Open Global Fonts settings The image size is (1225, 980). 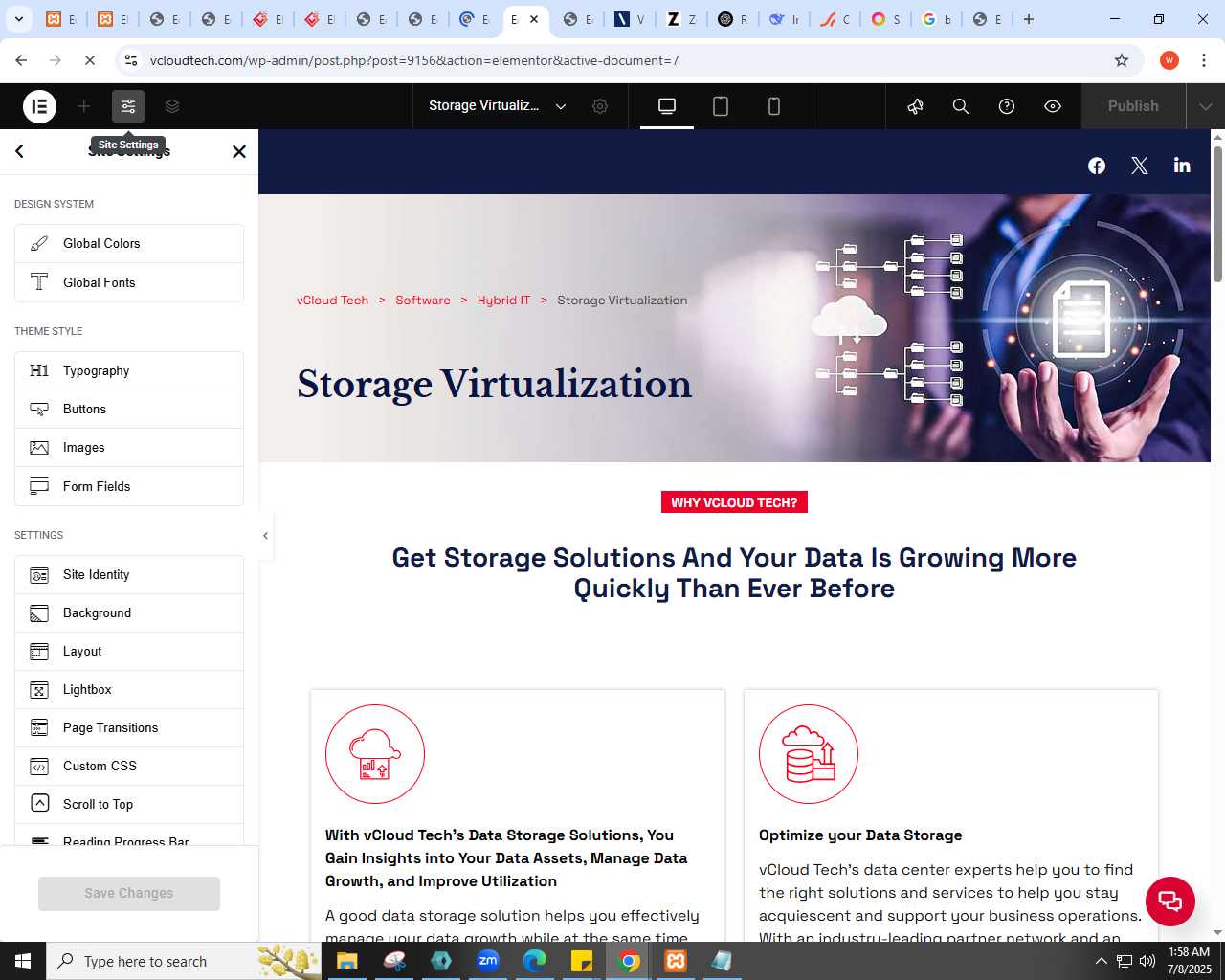(x=129, y=282)
